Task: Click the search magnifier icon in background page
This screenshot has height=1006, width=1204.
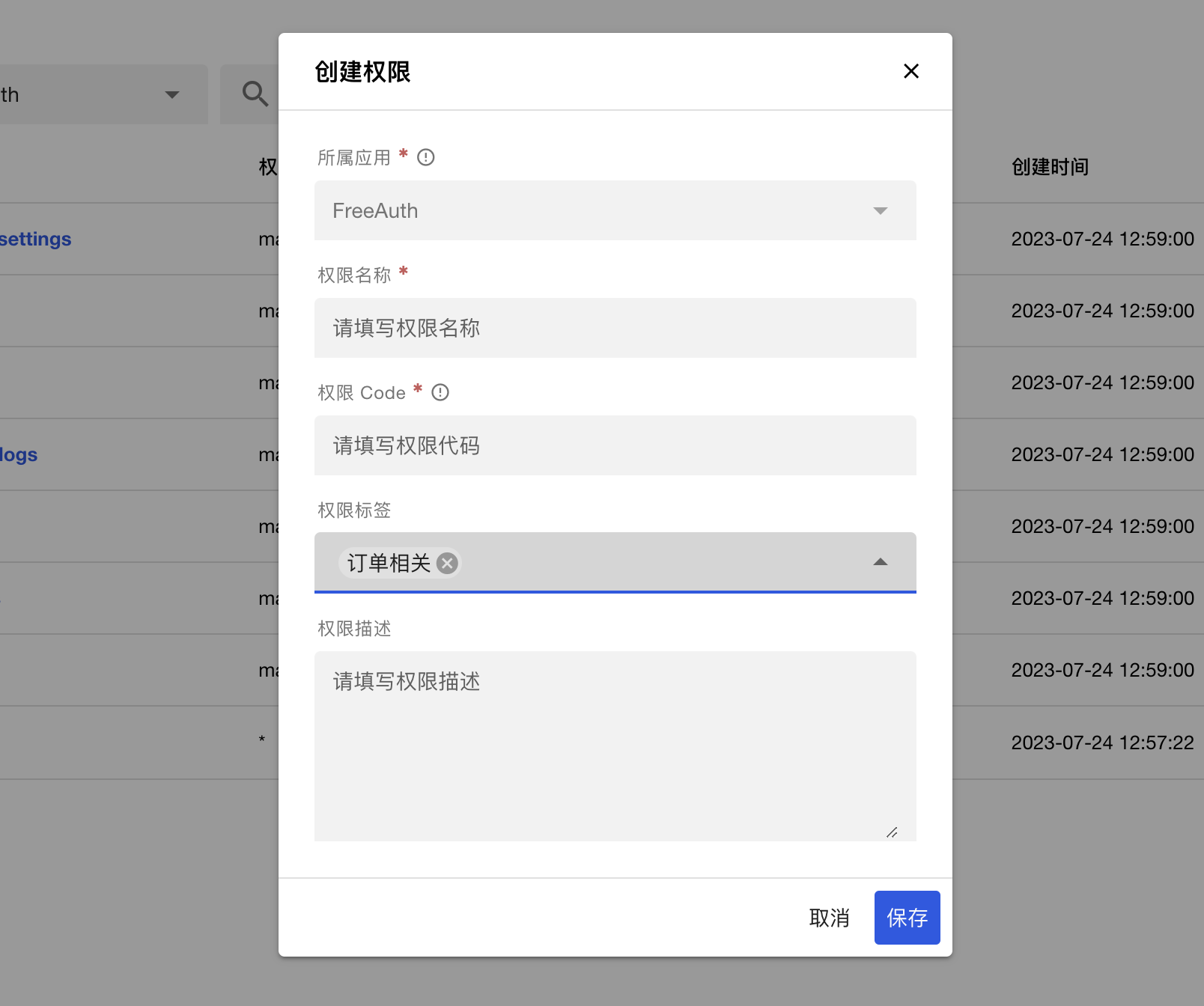Action: pos(255,94)
